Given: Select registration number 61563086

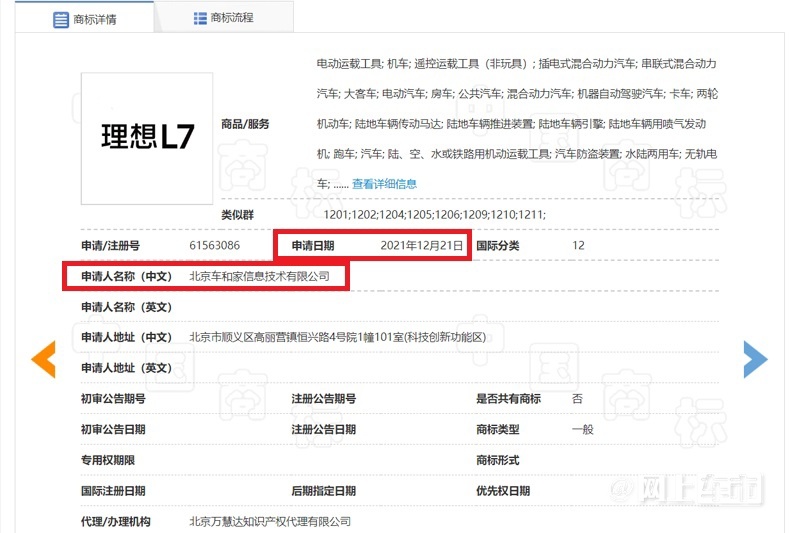Looking at the screenshot, I should click(x=214, y=245).
